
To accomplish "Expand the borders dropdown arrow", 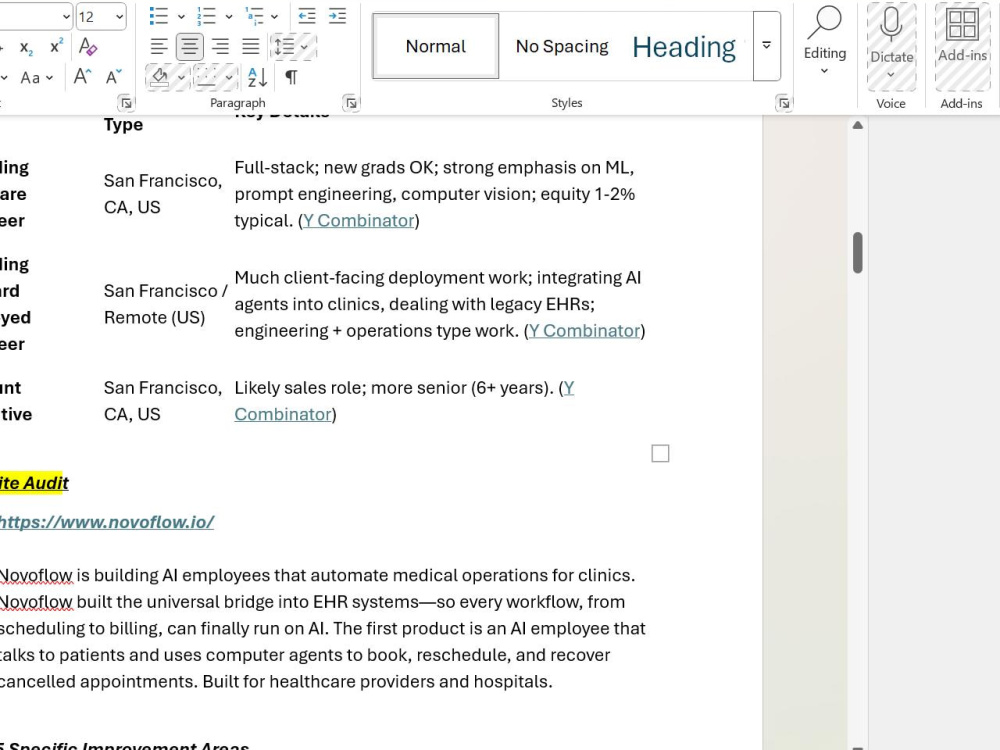I will pos(228,78).
